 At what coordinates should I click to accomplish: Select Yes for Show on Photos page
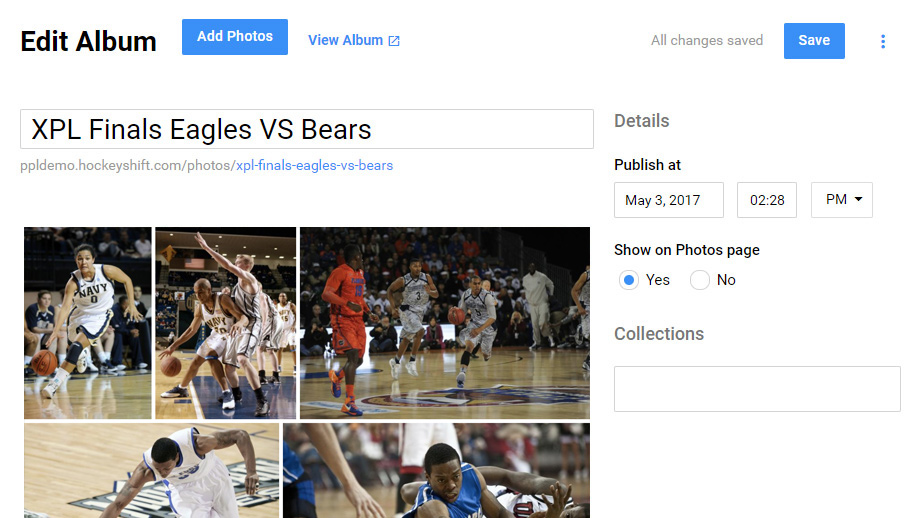(629, 280)
